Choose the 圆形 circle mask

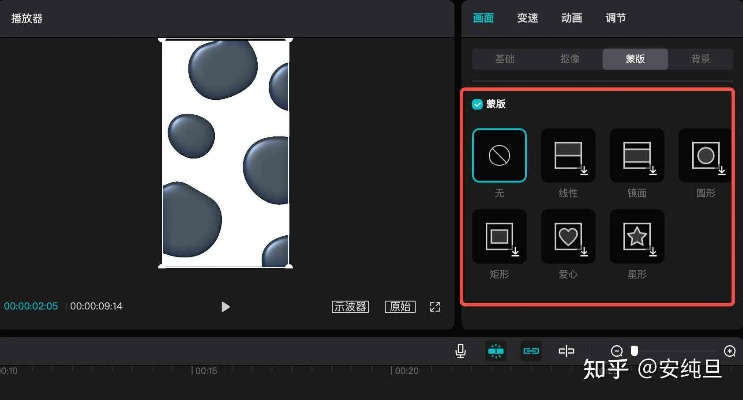click(704, 155)
